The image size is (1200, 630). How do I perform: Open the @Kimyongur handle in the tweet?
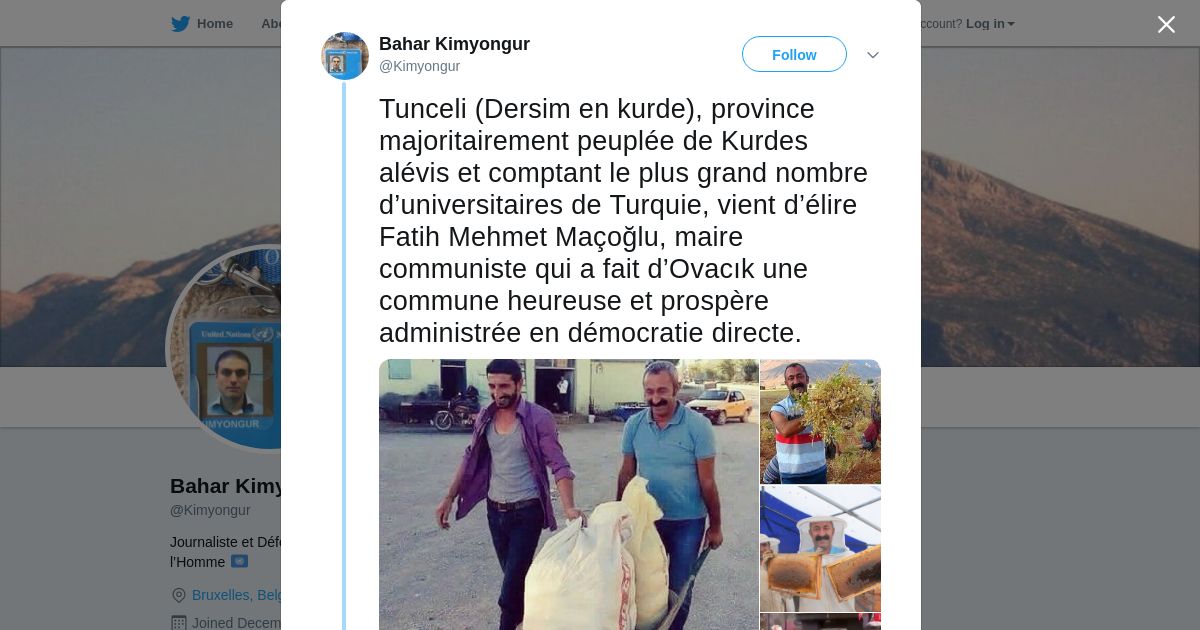pyautogui.click(x=419, y=66)
